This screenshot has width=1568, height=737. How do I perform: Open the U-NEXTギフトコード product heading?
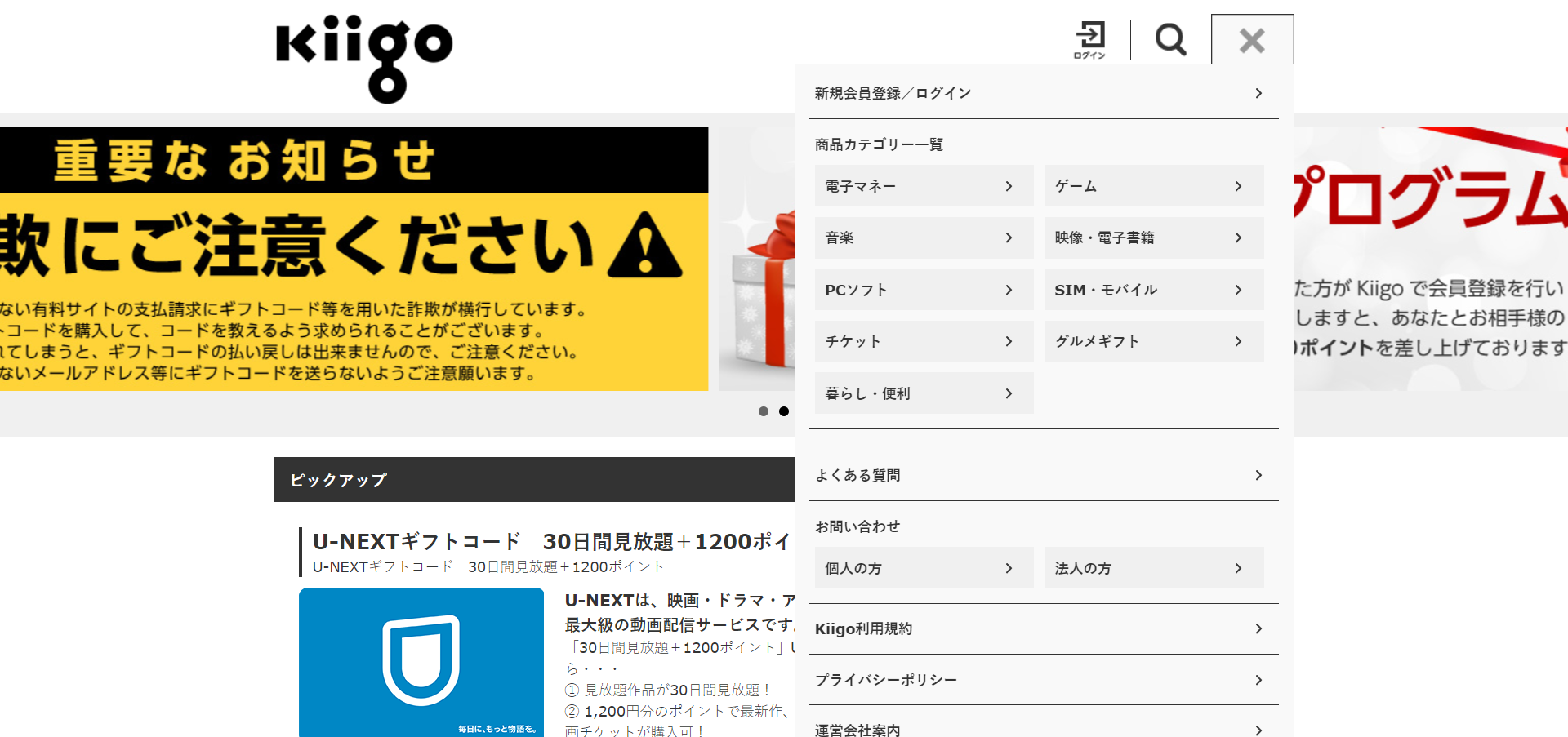click(x=552, y=541)
